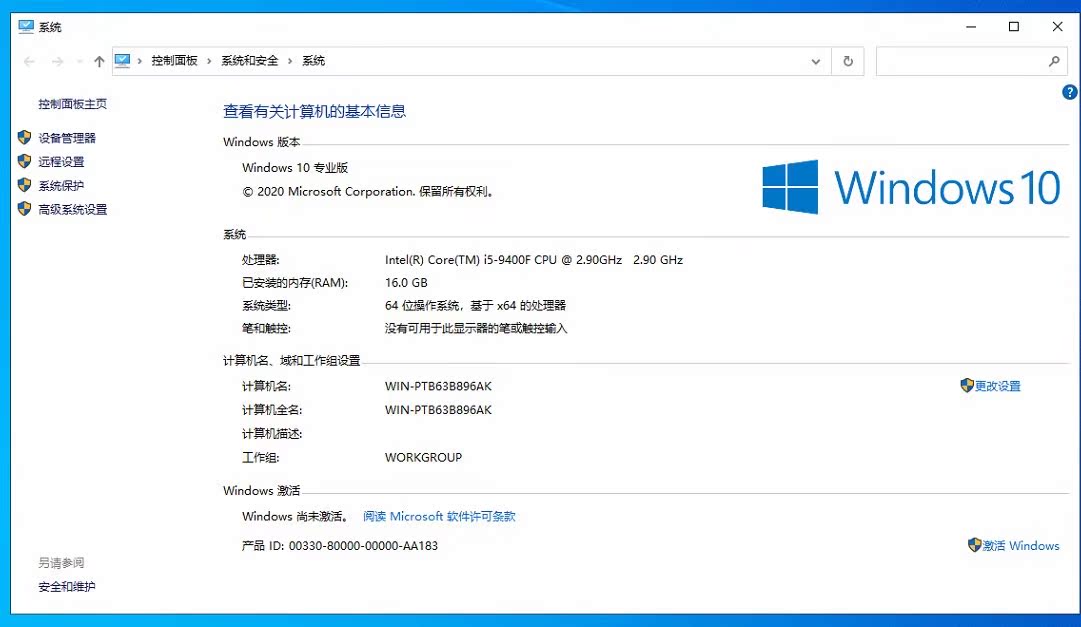Select Windows 尚未激活 status text
The image size is (1081, 627).
tap(295, 517)
